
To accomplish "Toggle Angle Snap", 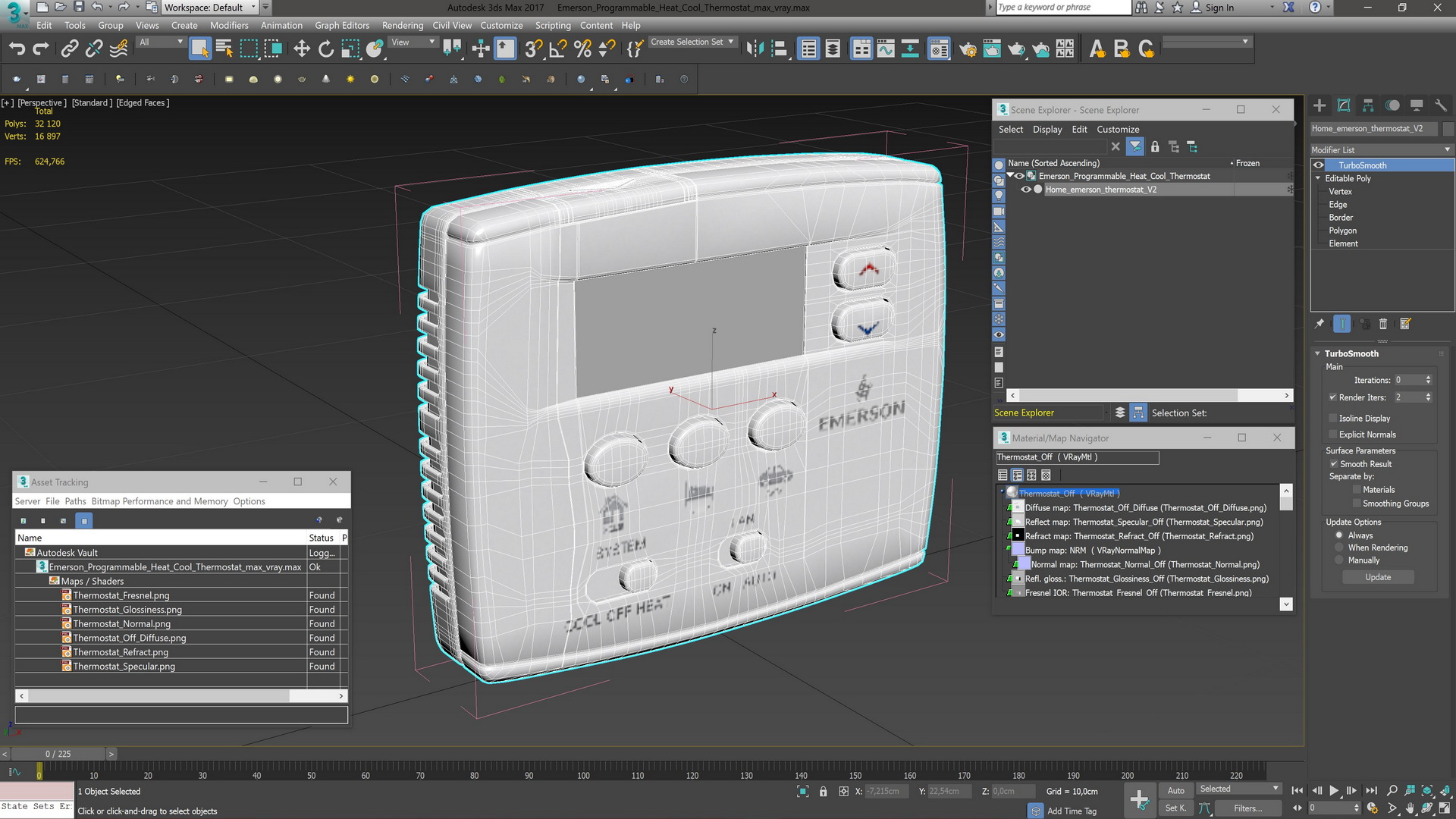I will 558,49.
